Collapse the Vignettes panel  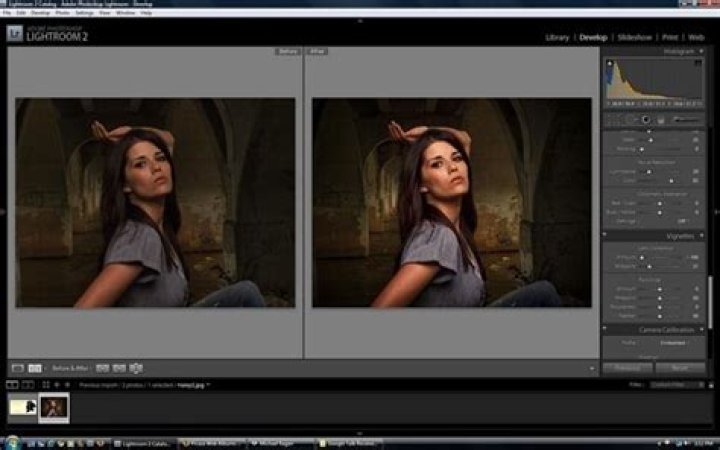point(701,236)
